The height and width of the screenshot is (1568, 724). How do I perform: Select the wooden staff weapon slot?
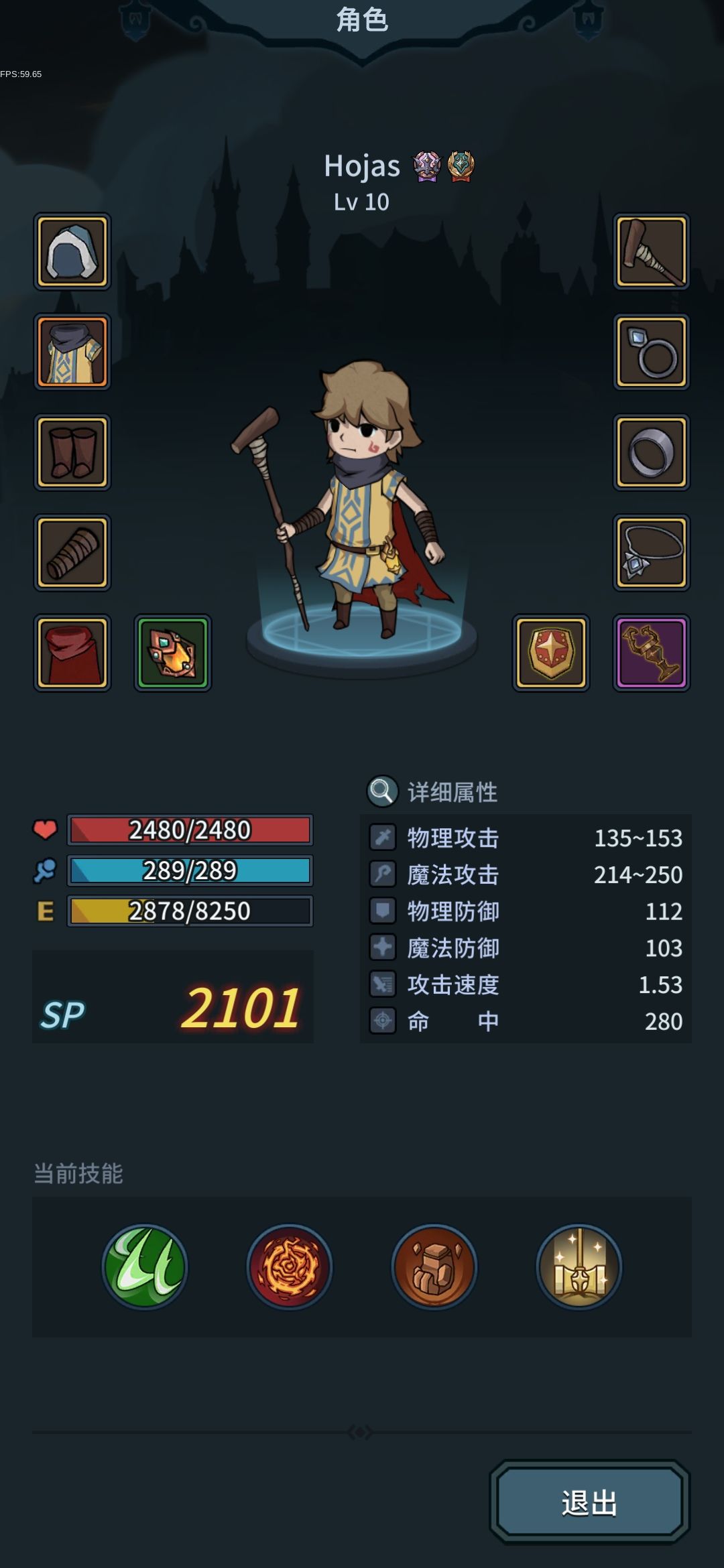point(652,251)
